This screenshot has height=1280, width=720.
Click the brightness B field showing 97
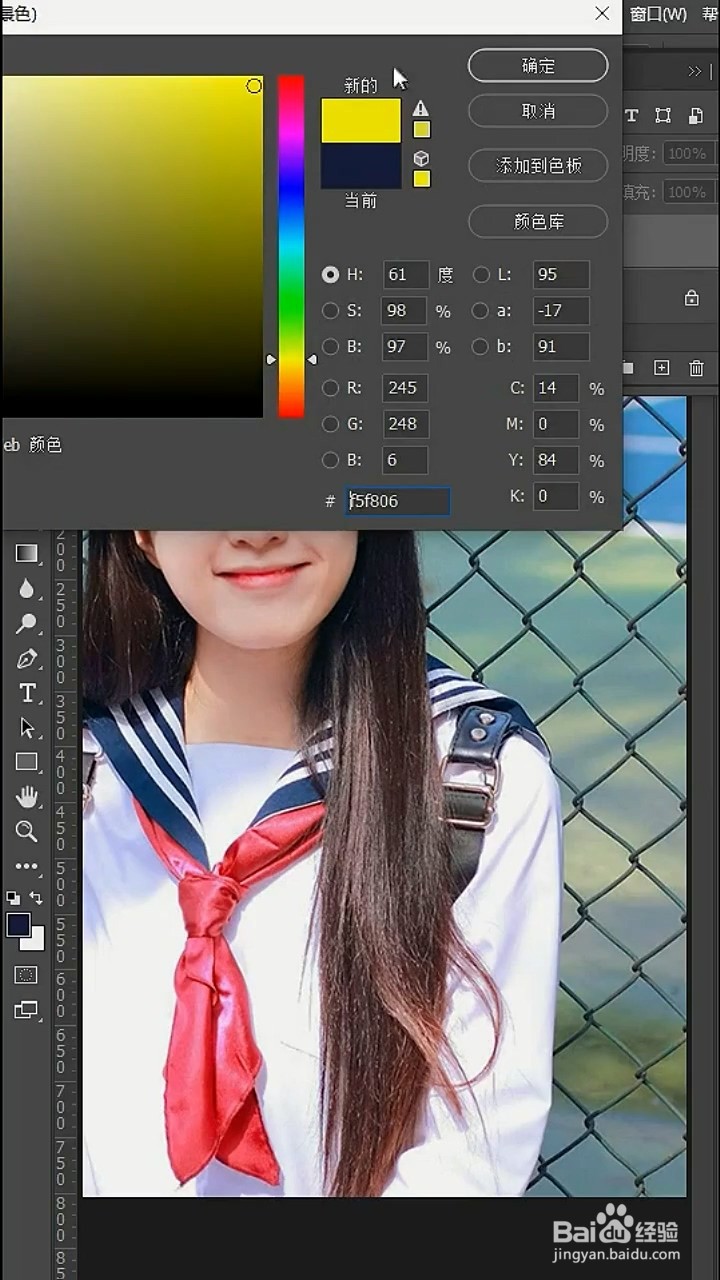tap(404, 347)
